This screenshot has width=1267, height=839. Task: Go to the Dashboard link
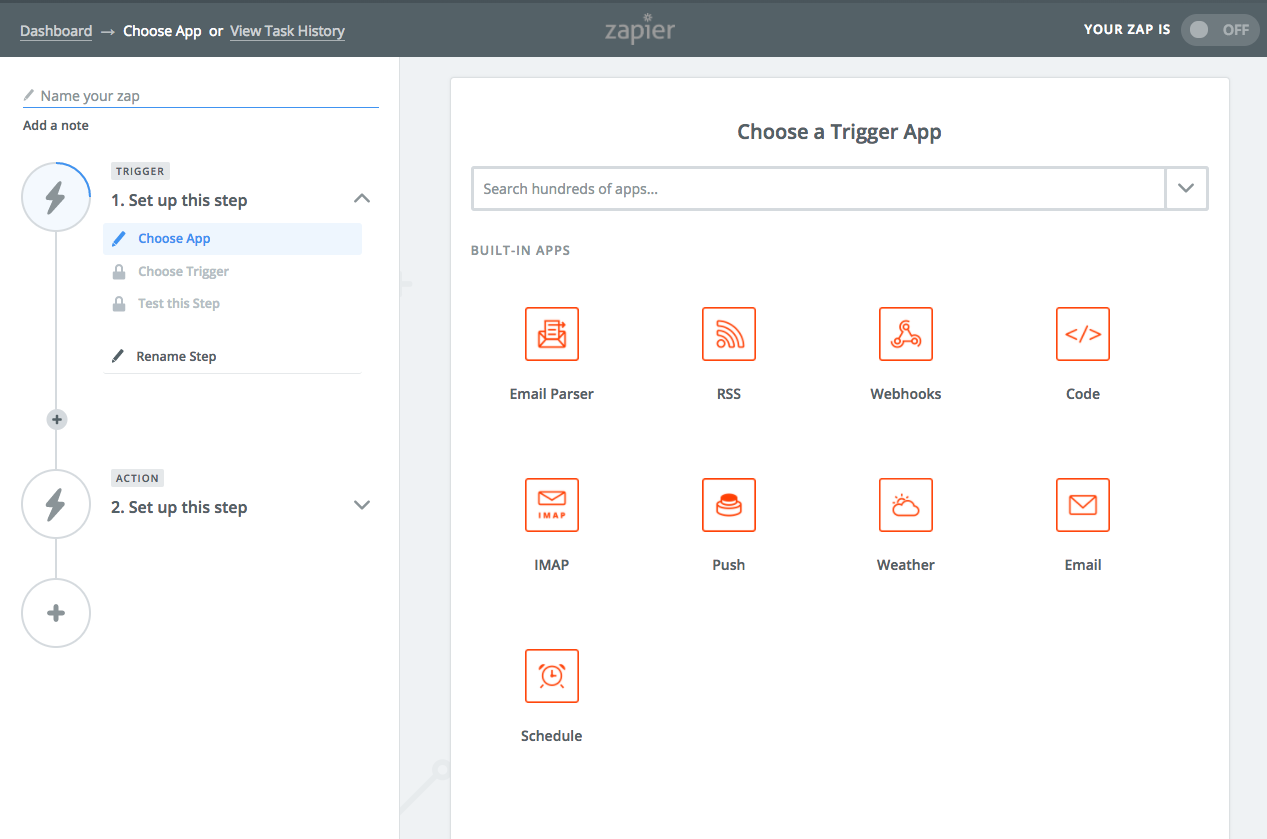[56, 31]
